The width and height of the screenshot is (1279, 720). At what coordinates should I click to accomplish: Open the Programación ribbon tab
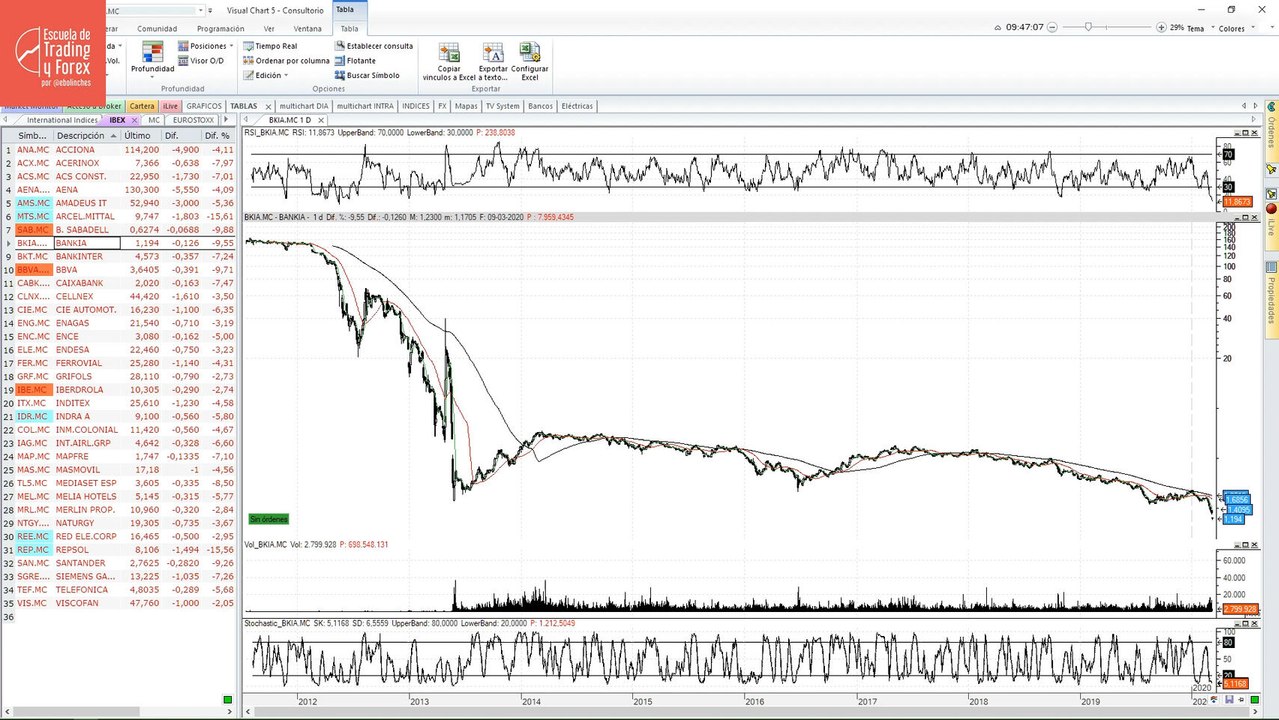[x=219, y=28]
